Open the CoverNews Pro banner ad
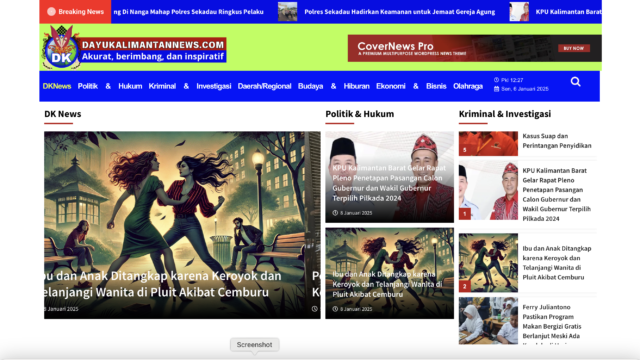This screenshot has width=640, height=360. pos(474,48)
